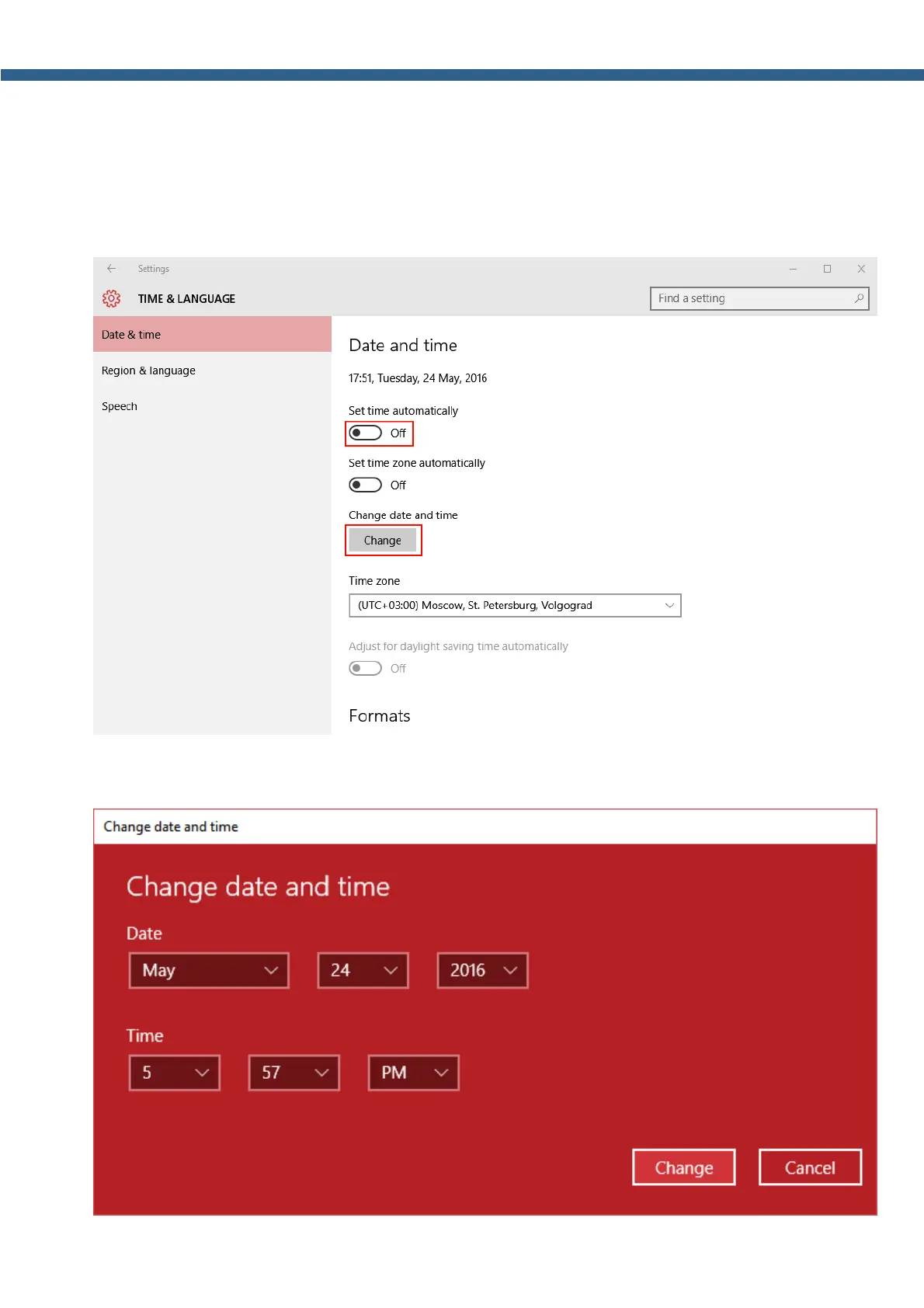Maximize the Settings window
Image resolution: width=924 pixels, height=1308 pixels.
827,269
